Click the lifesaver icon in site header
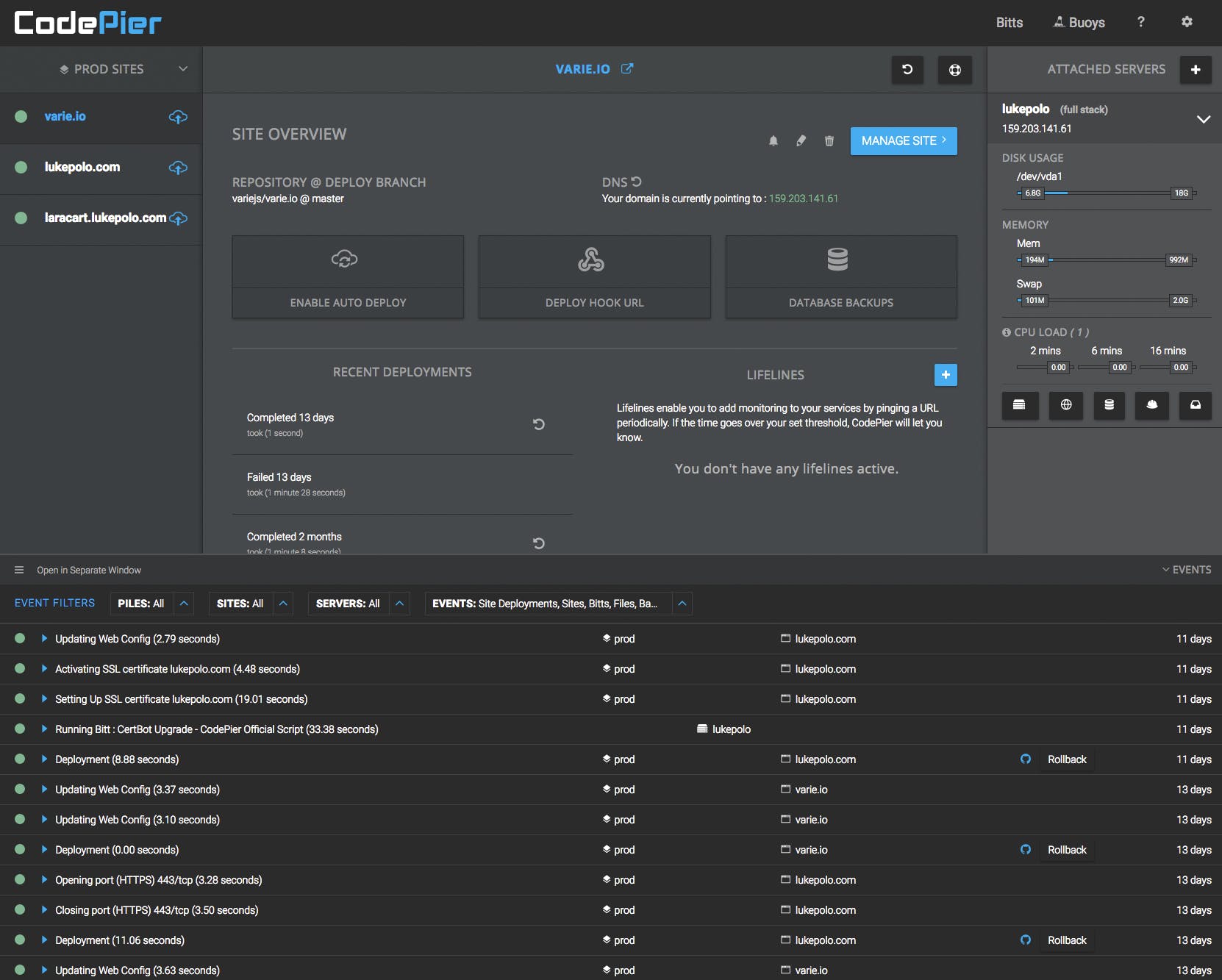 pyautogui.click(x=954, y=70)
